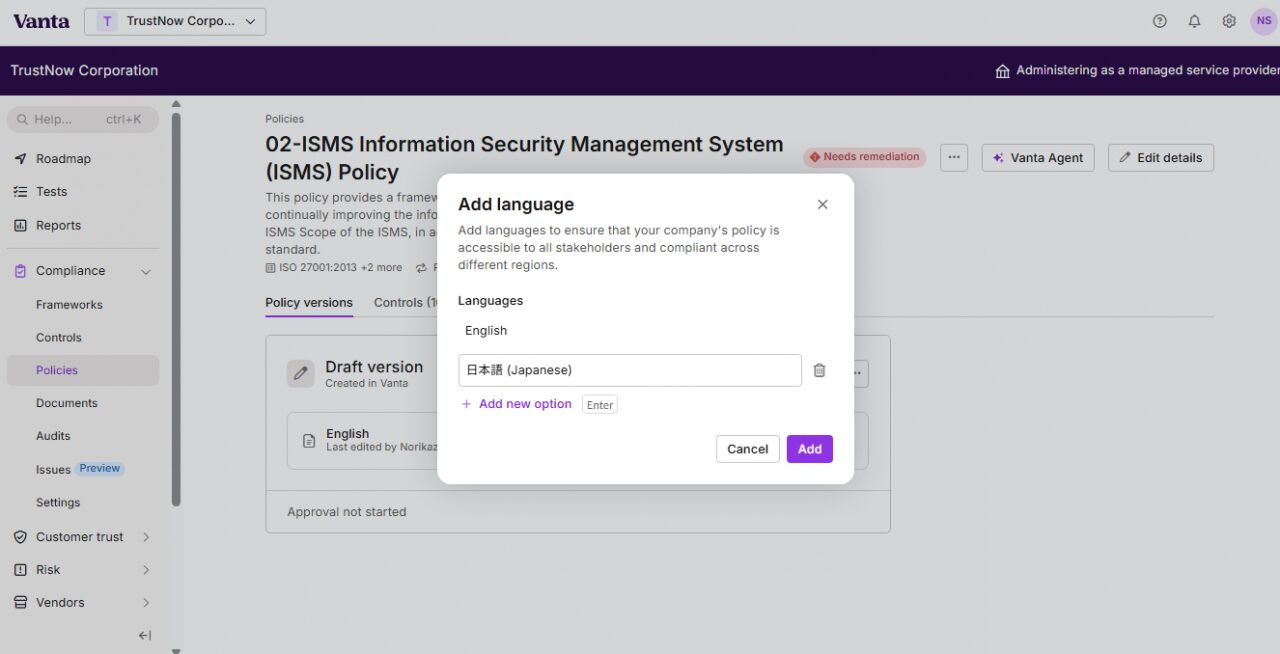The image size is (1280, 654).
Task: Click the Roadmap rocket icon
Action: pos(20,159)
